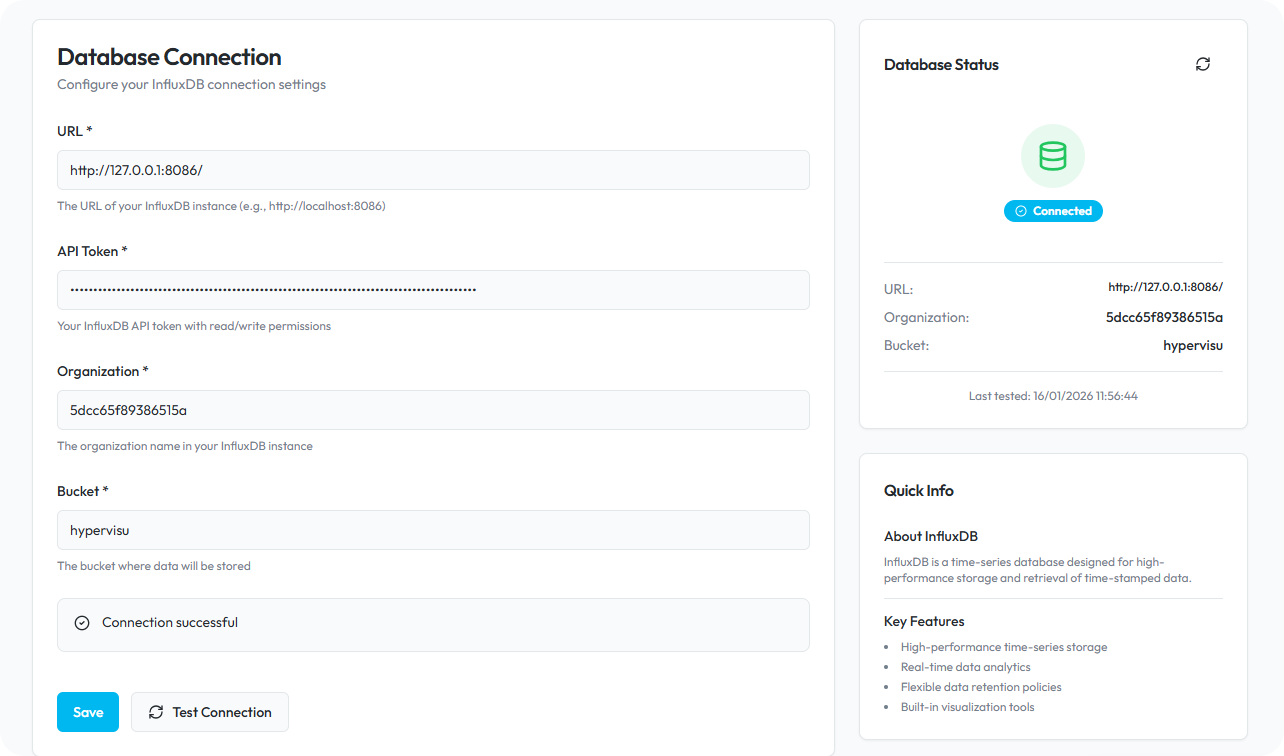The width and height of the screenshot is (1284, 756).
Task: Click the checkmark in the Connection successful banner
Action: [x=81, y=622]
